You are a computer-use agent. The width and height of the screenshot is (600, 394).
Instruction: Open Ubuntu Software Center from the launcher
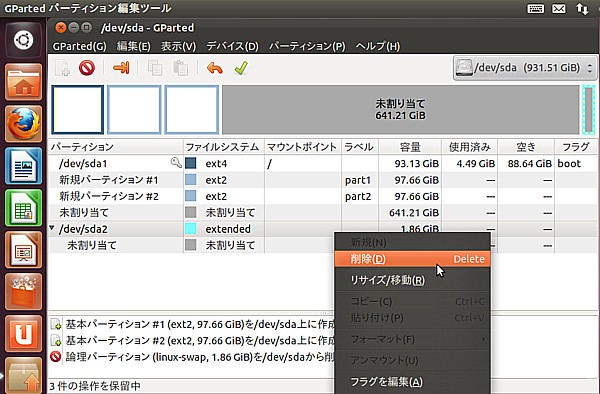pyautogui.click(x=24, y=292)
